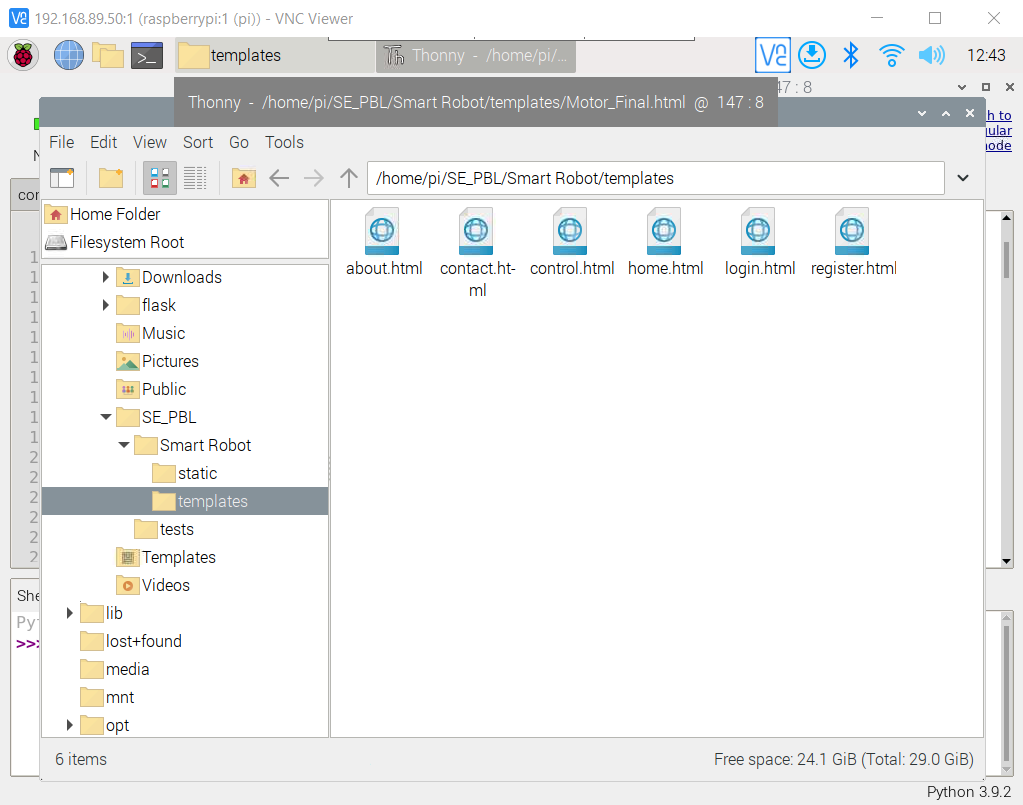Image resolution: width=1023 pixels, height=805 pixels.
Task: Open the Wi-Fi network menu
Action: (891, 55)
